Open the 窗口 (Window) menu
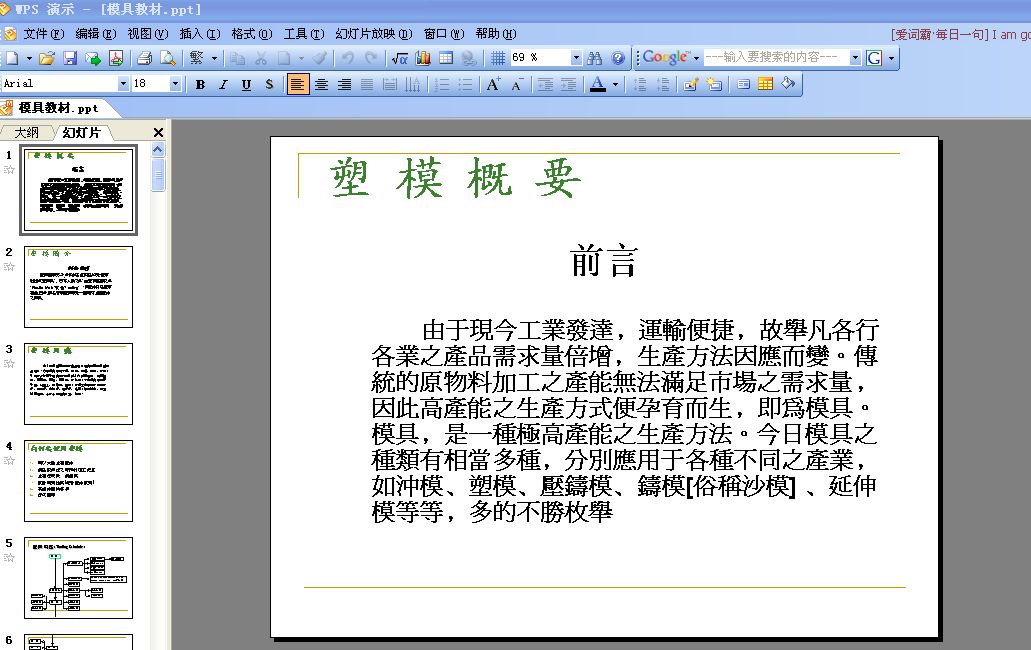Viewport: 1031px width, 650px height. coord(444,34)
